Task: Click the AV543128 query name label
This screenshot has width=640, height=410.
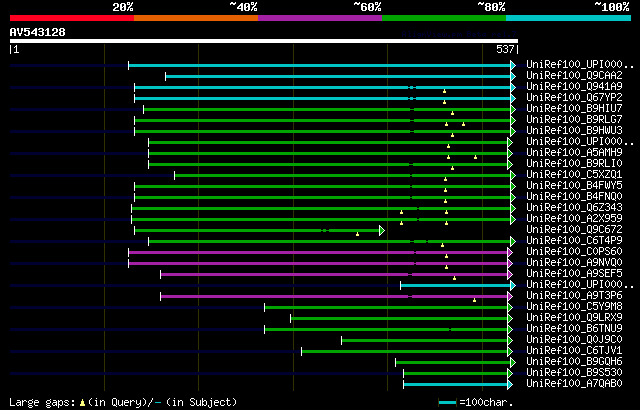Action: (38, 32)
